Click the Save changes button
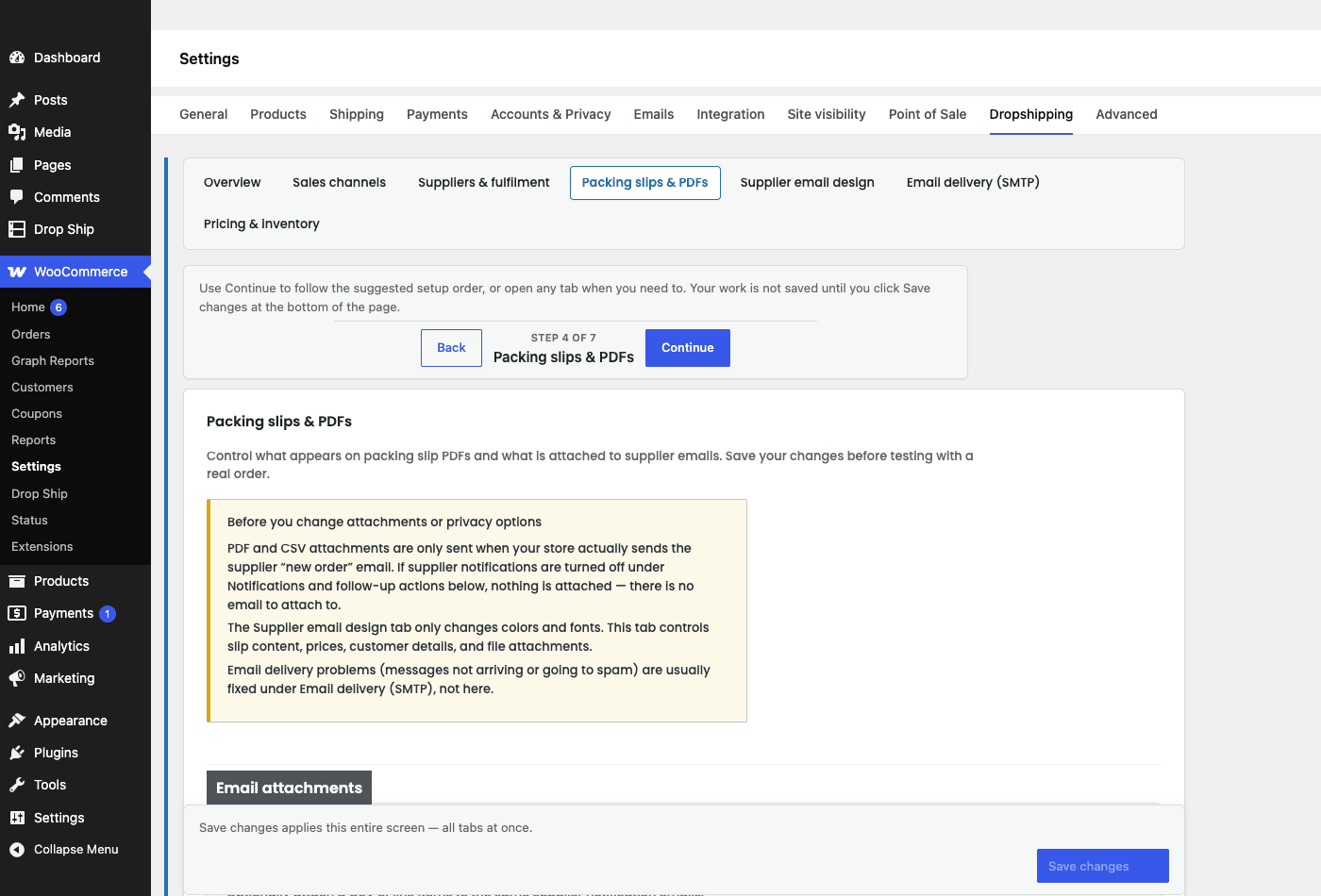The height and width of the screenshot is (896, 1321). click(x=1103, y=866)
